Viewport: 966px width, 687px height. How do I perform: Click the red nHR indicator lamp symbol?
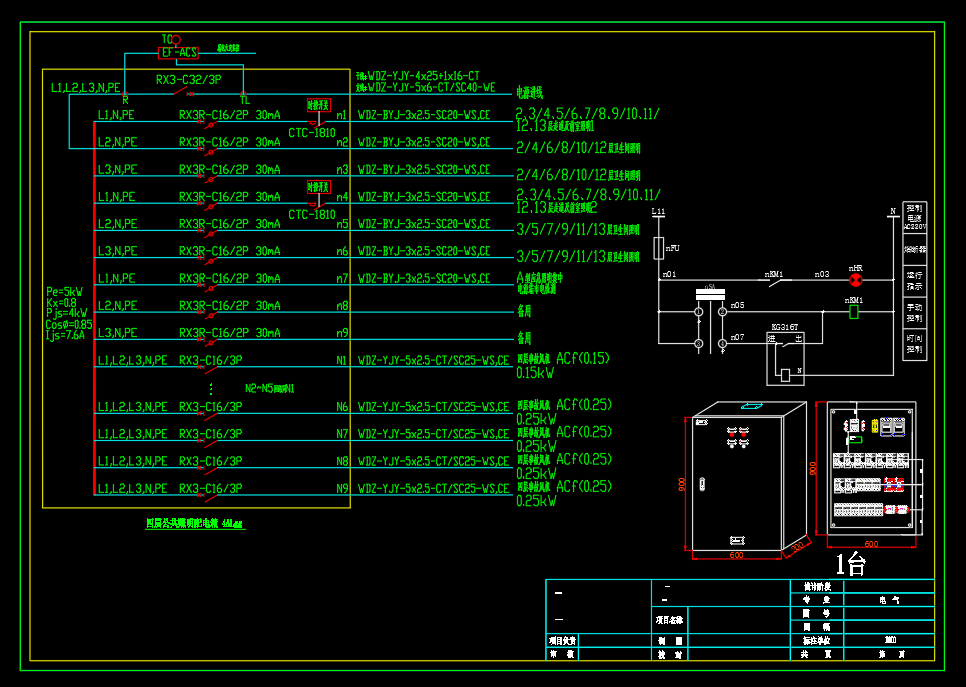[x=856, y=280]
